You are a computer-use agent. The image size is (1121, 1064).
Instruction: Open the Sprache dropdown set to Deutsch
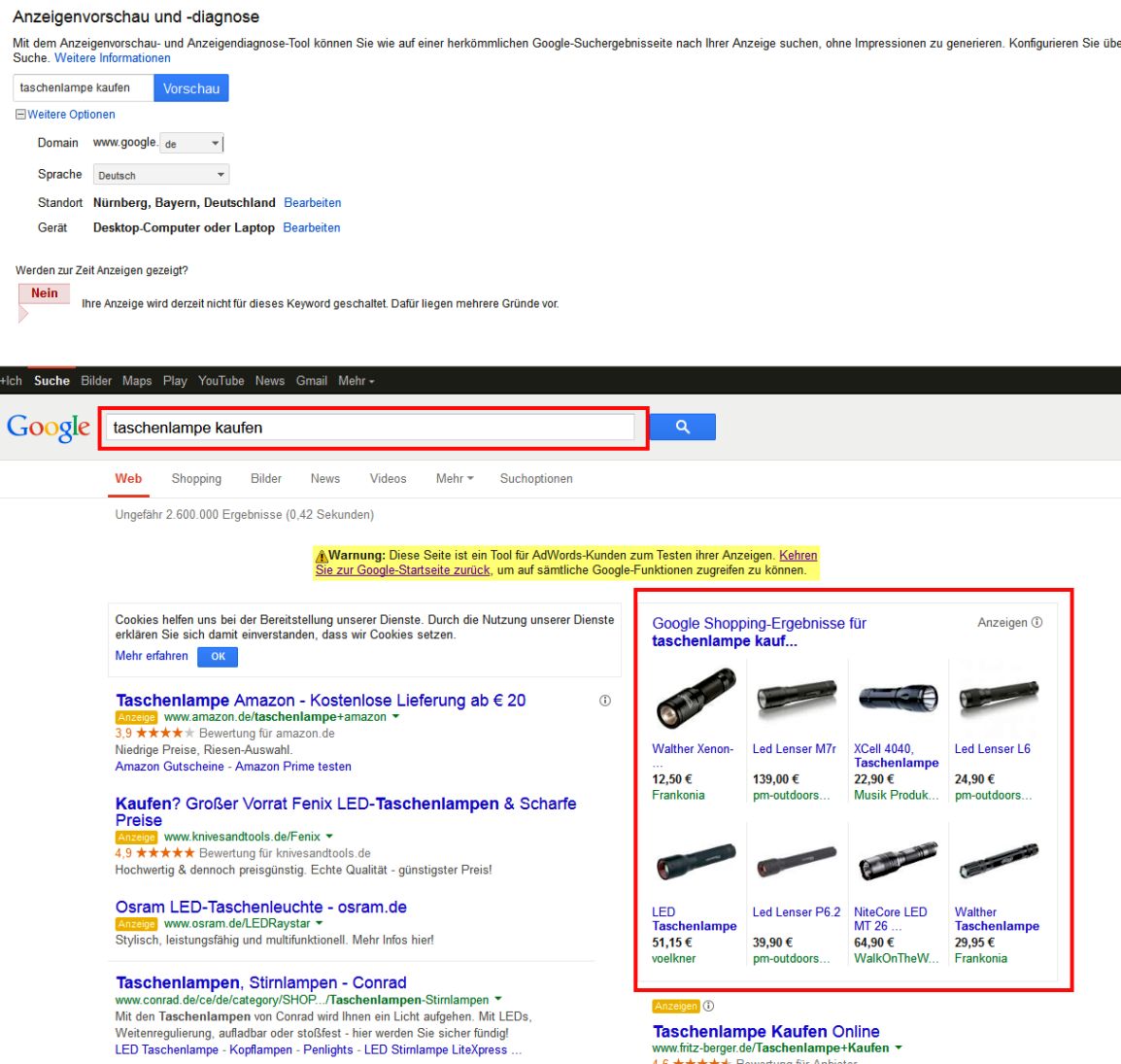[x=161, y=175]
